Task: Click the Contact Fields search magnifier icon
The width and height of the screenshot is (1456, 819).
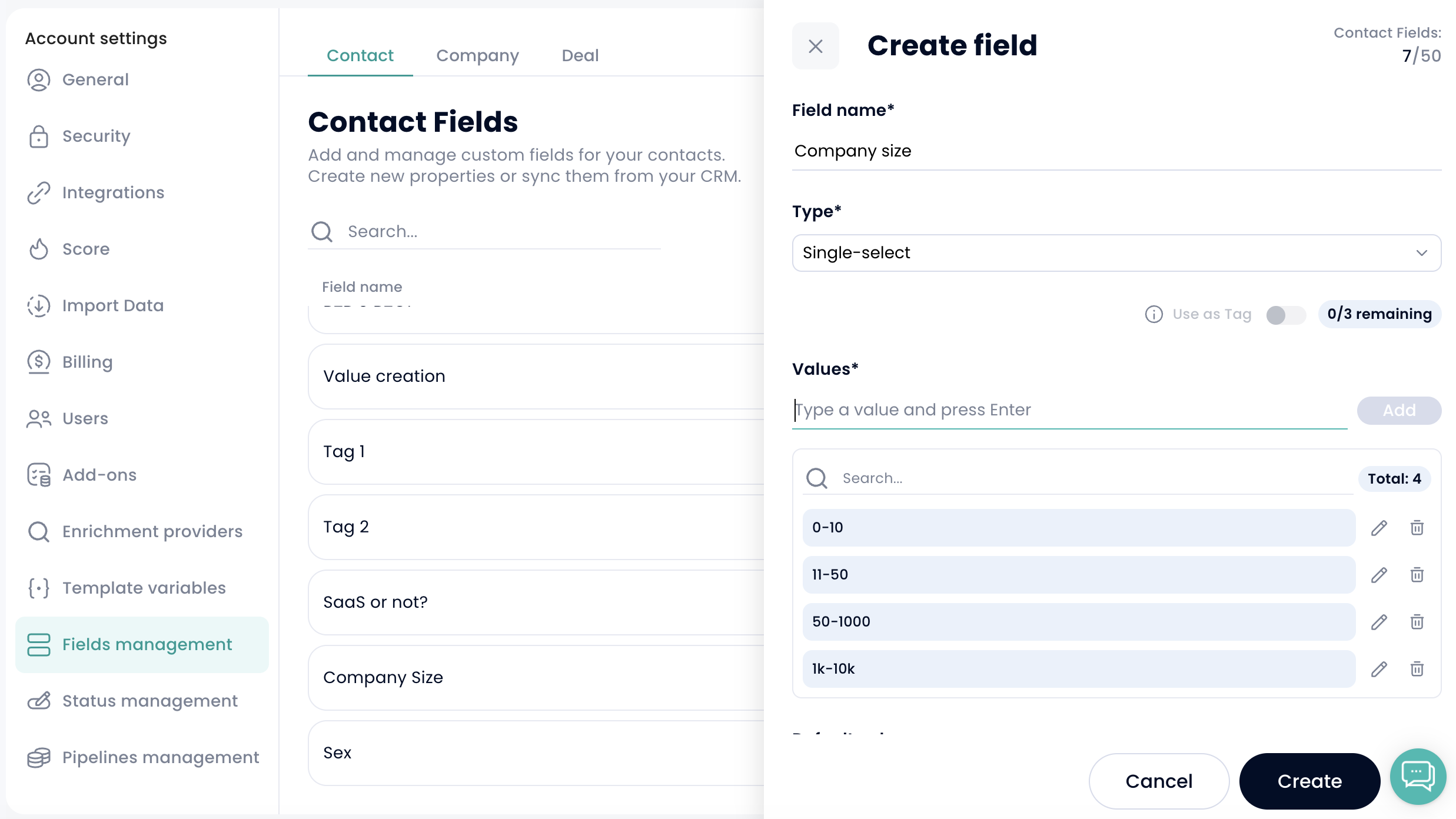Action: click(x=322, y=232)
